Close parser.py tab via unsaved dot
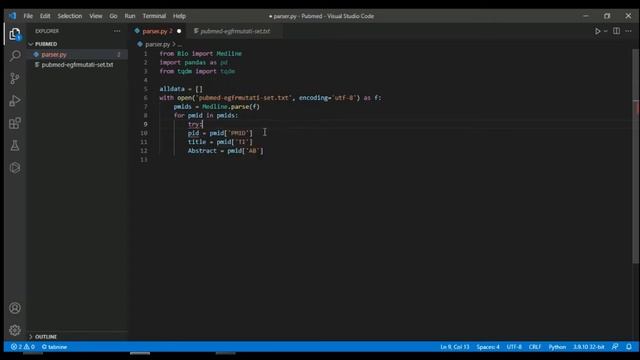Viewport: 640px width, 360px height. (179, 31)
